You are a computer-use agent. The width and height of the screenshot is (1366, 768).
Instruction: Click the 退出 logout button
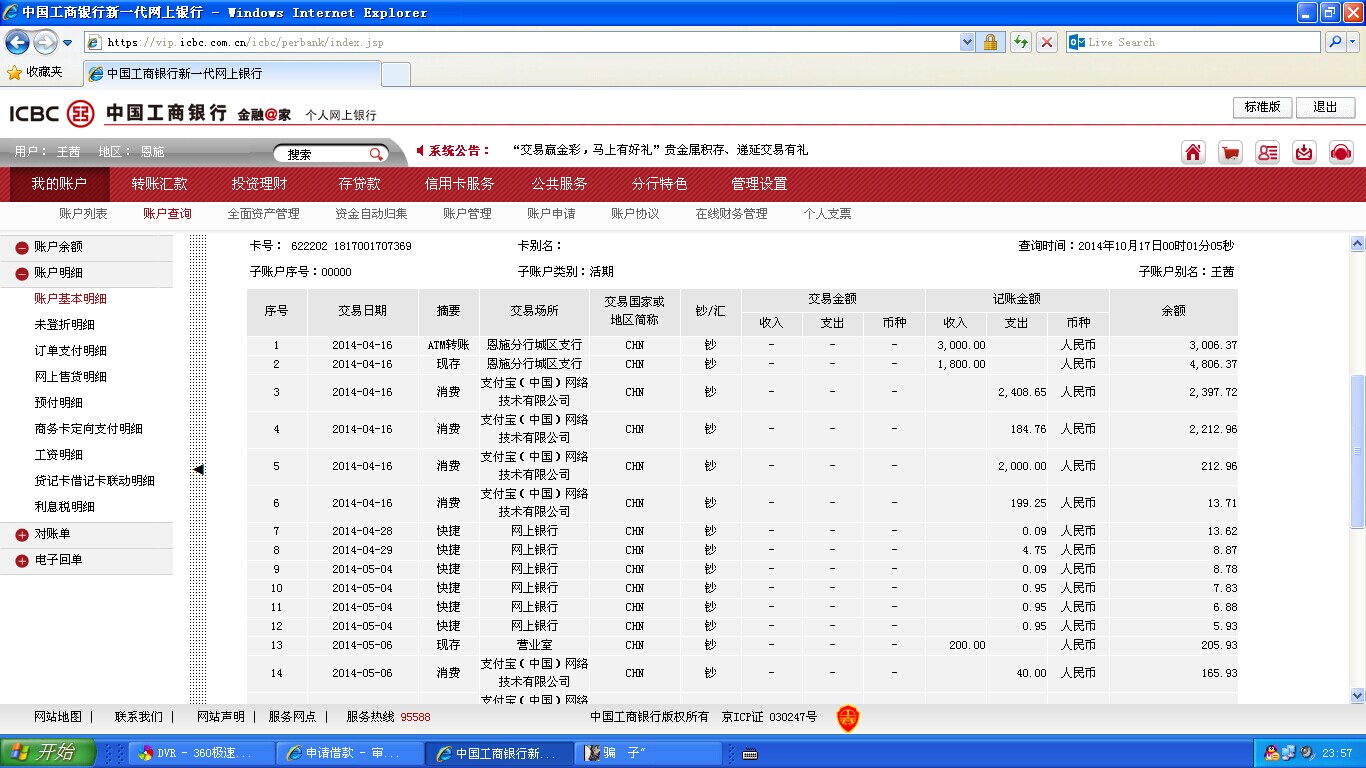1325,107
